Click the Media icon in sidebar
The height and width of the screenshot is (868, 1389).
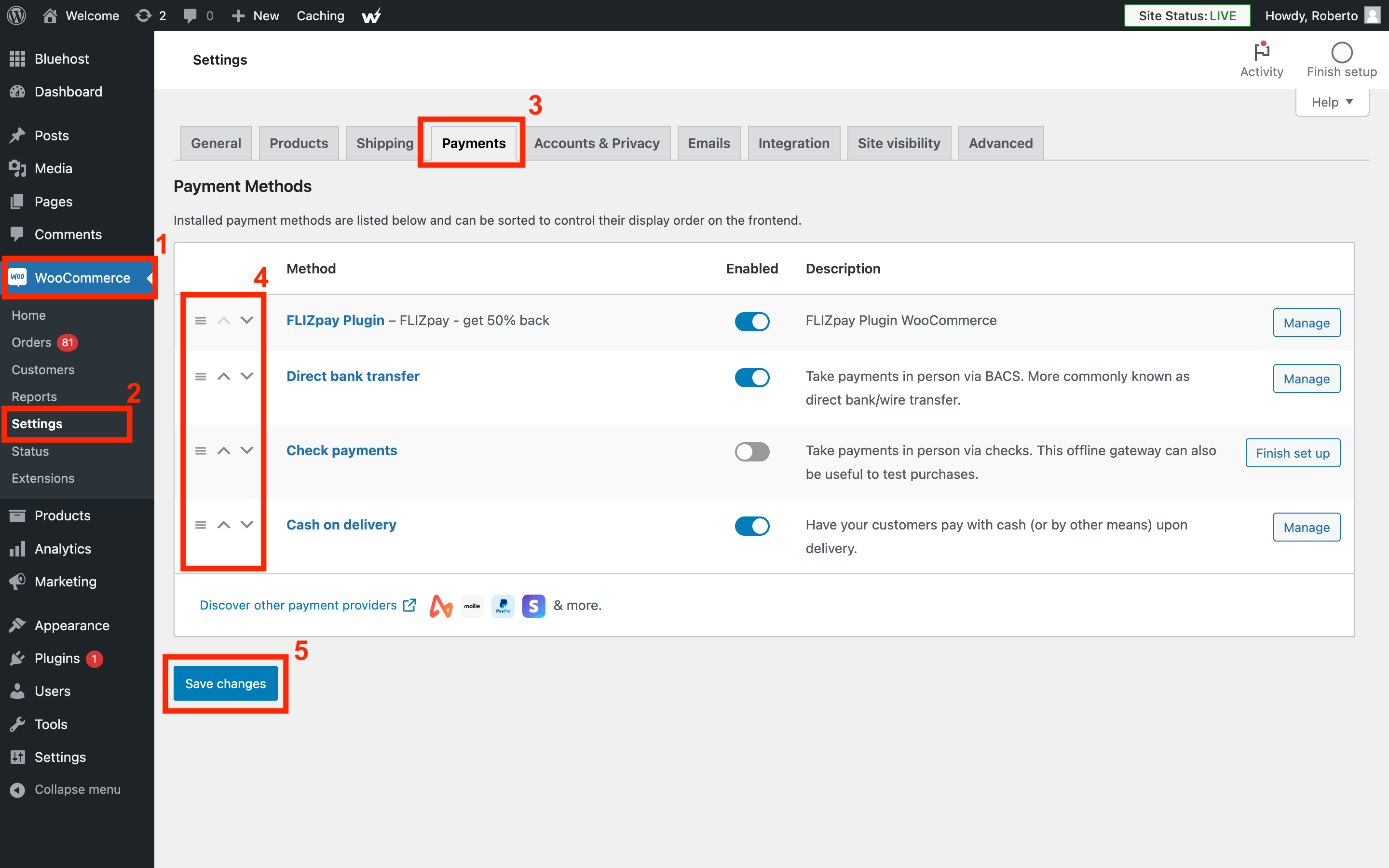[x=17, y=168]
